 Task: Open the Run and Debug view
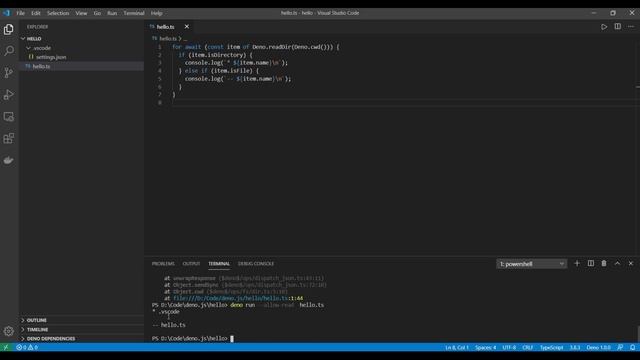(x=9, y=95)
